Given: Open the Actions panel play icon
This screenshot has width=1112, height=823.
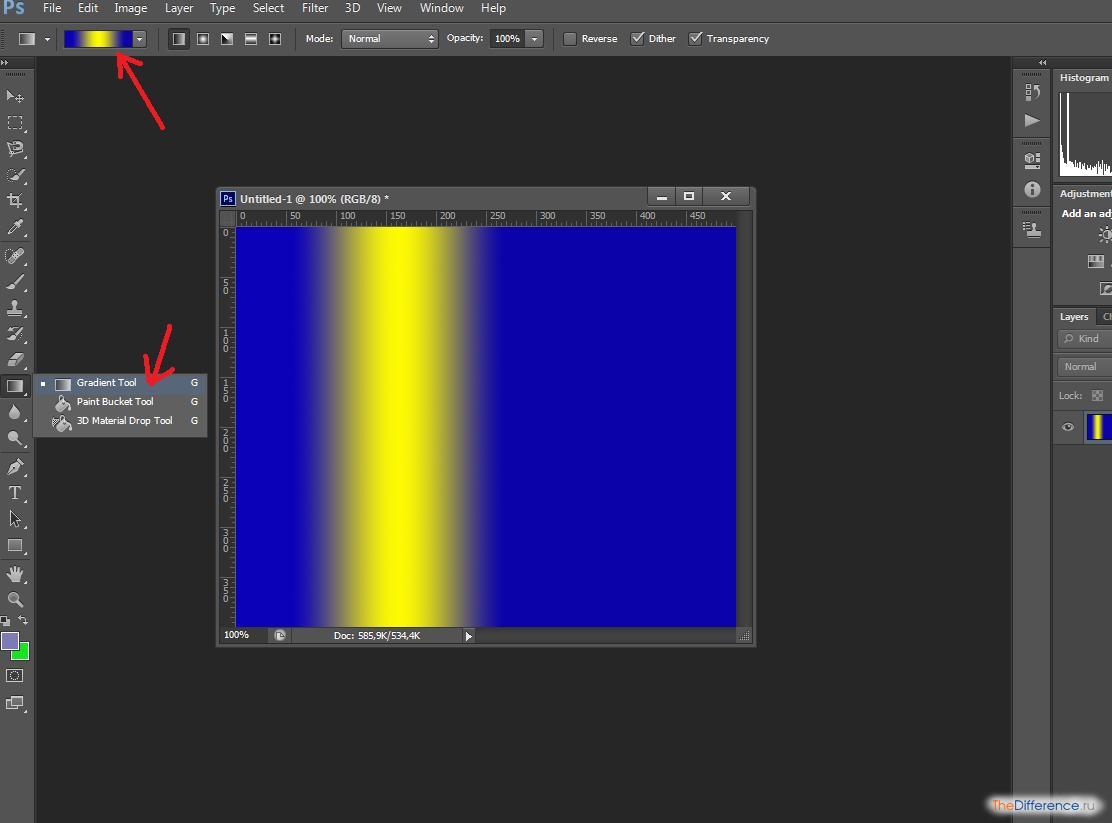Looking at the screenshot, I should (1033, 121).
